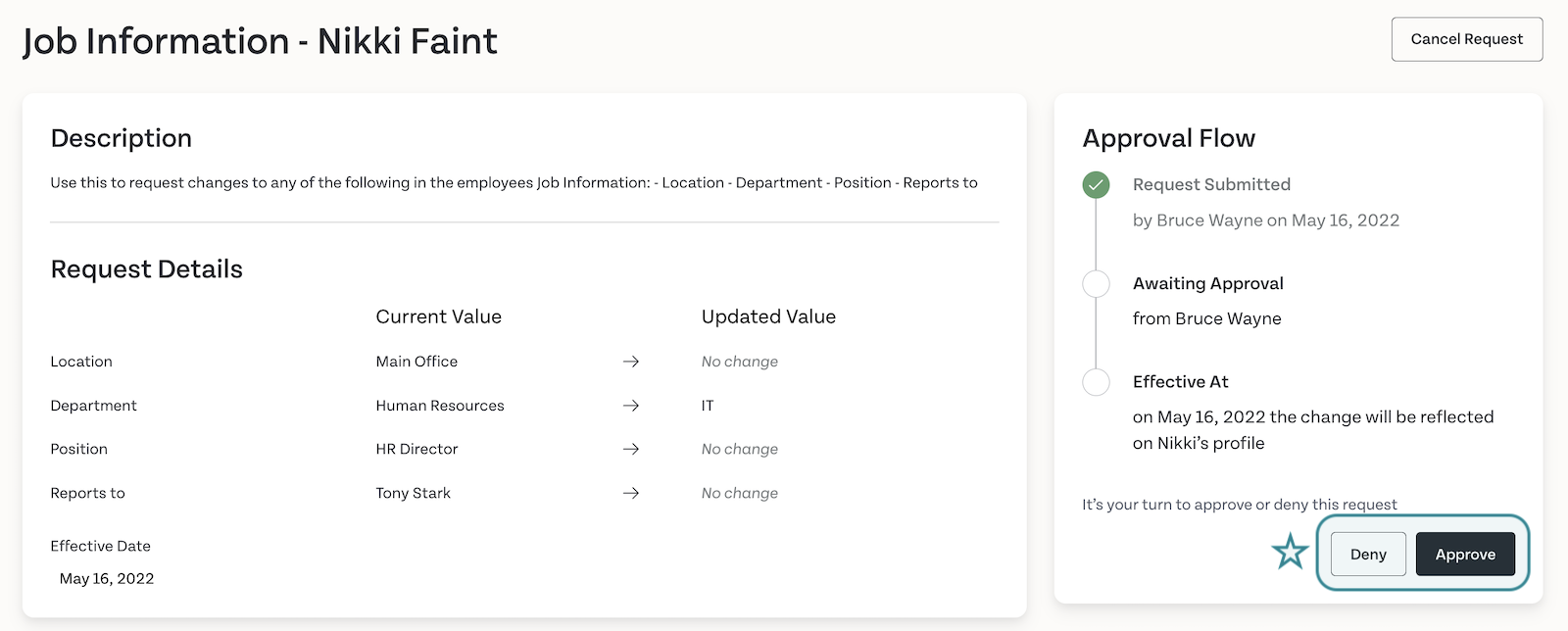Click HR Director current position value

point(416,449)
